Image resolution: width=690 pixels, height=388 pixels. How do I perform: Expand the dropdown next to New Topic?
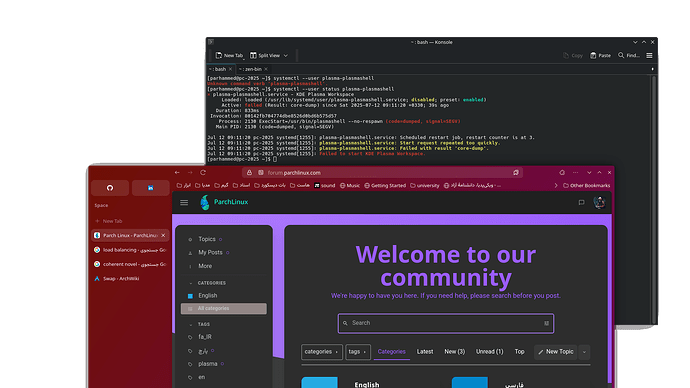pyautogui.click(x=584, y=352)
